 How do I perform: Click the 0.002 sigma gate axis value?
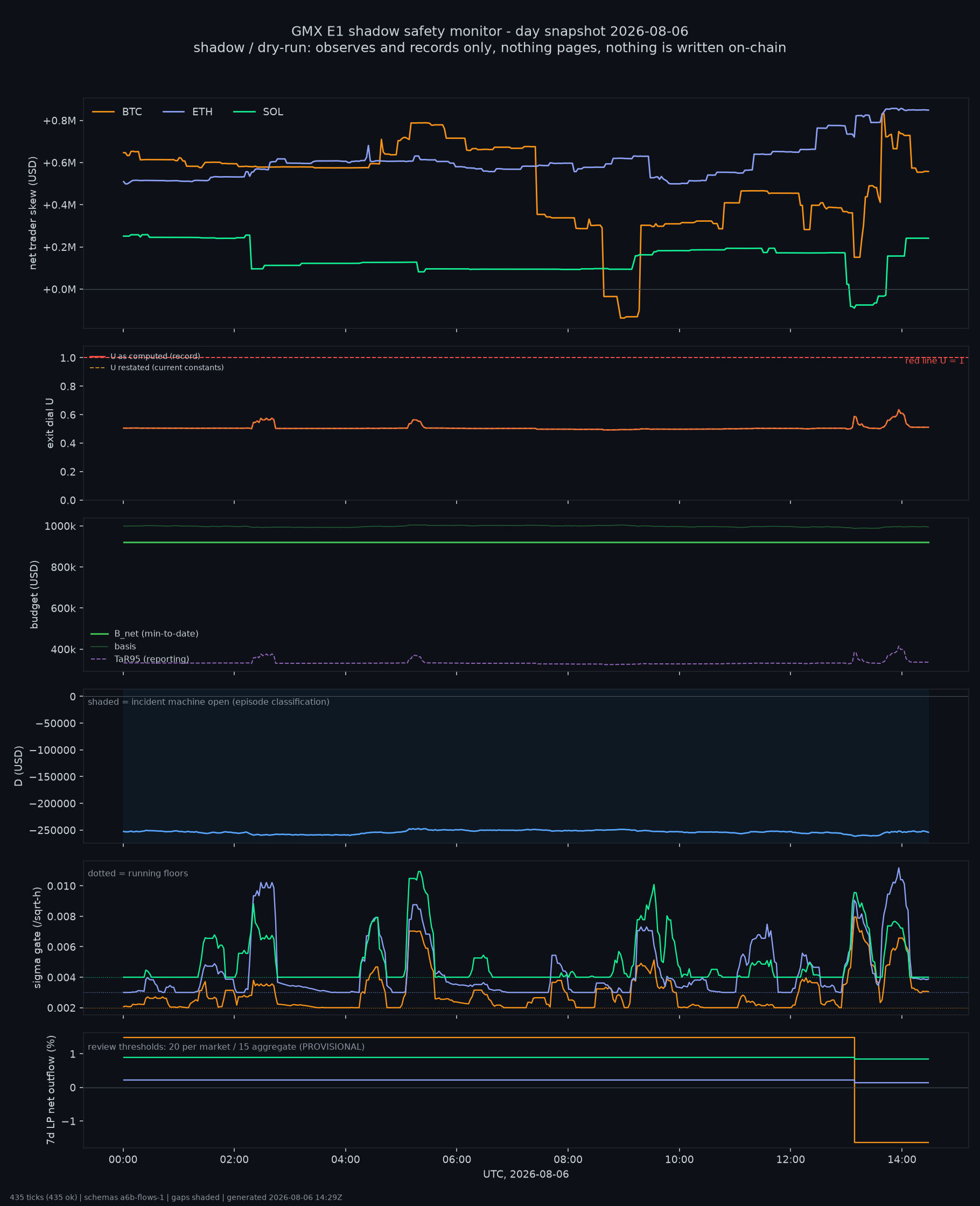(61, 1008)
